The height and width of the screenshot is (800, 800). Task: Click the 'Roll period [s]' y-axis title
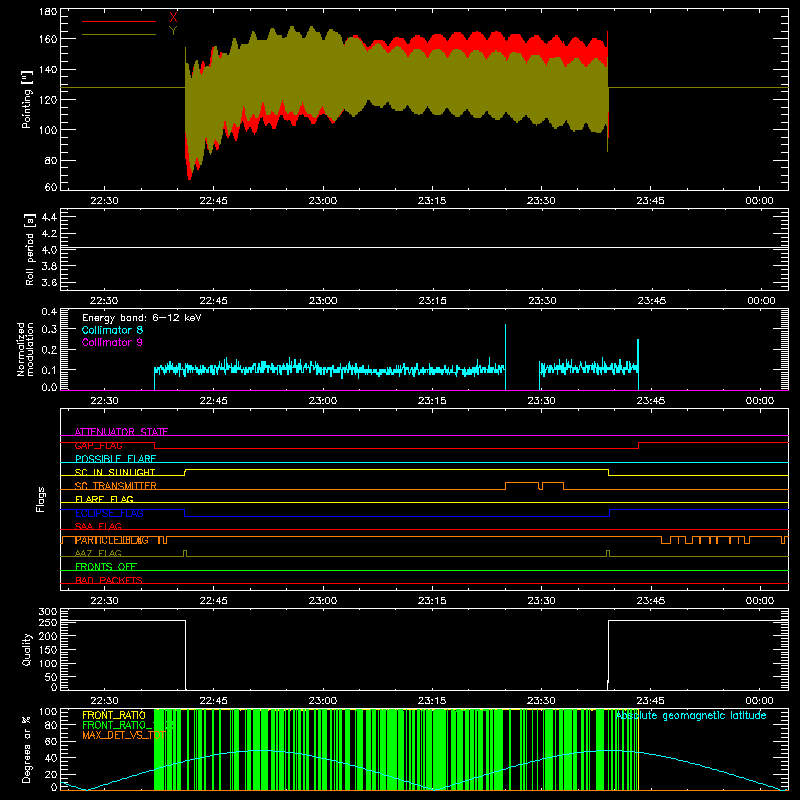coord(29,249)
